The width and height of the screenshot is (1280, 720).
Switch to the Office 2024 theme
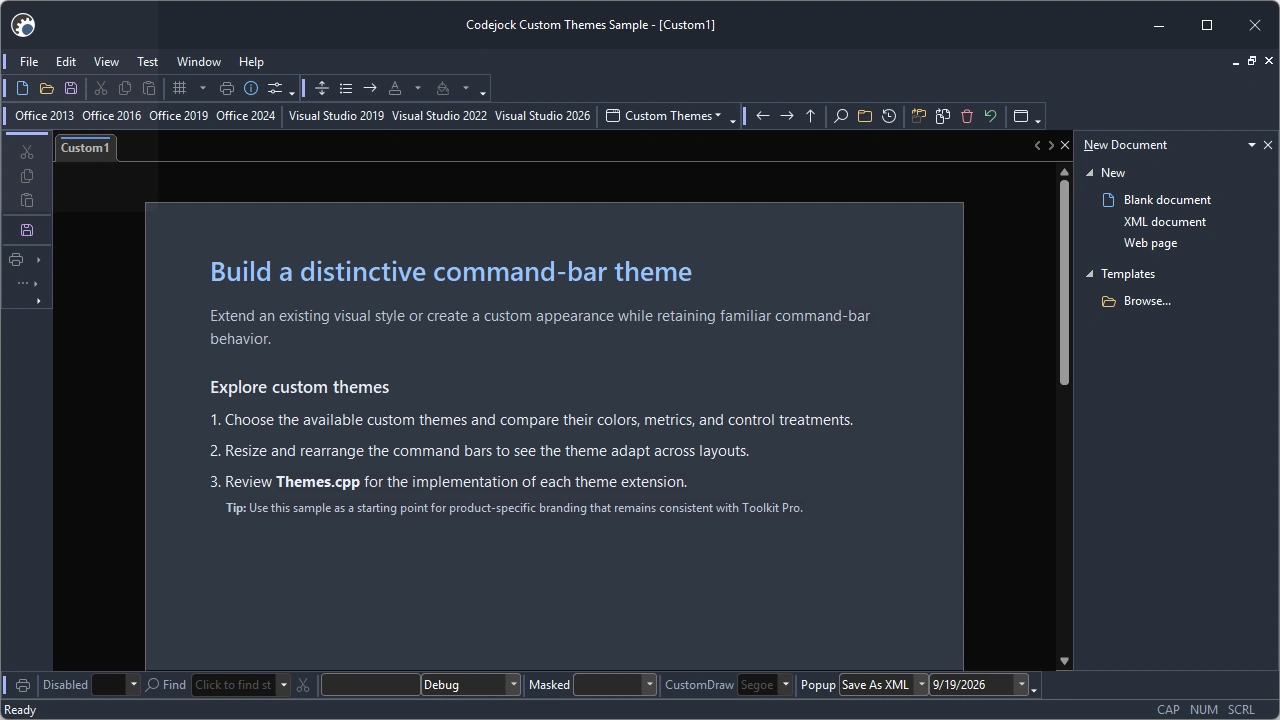[245, 116]
